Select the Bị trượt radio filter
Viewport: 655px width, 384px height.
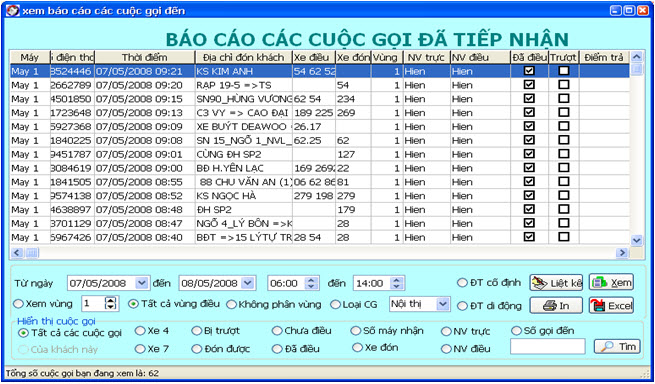tap(196, 331)
